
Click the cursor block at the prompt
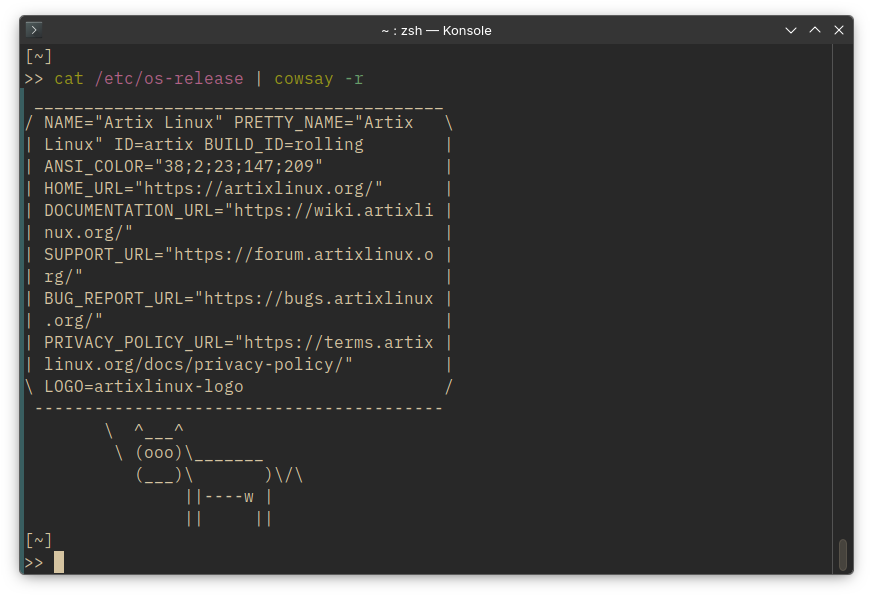(x=59, y=562)
